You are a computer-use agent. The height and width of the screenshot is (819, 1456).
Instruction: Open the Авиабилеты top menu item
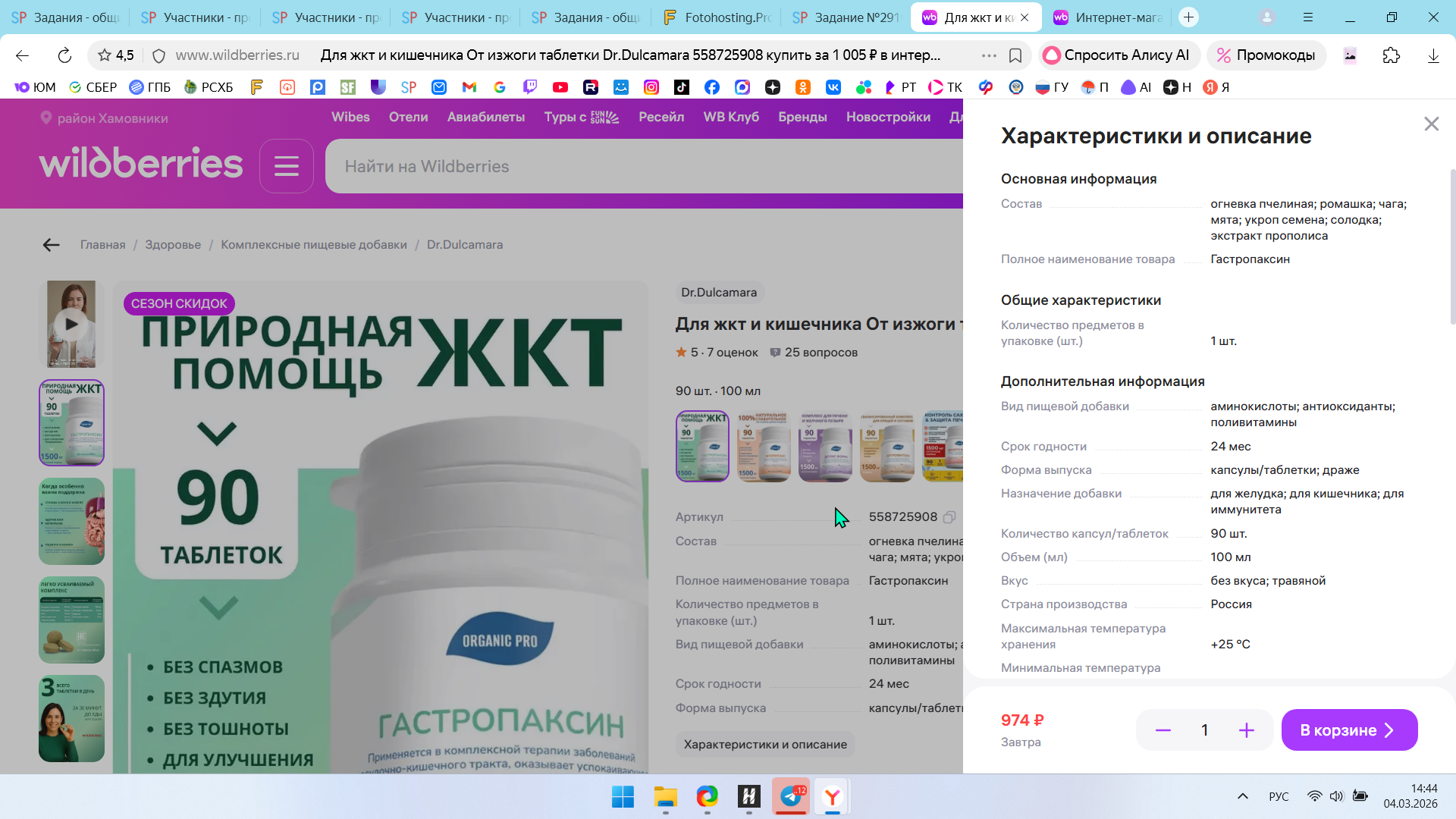point(485,117)
